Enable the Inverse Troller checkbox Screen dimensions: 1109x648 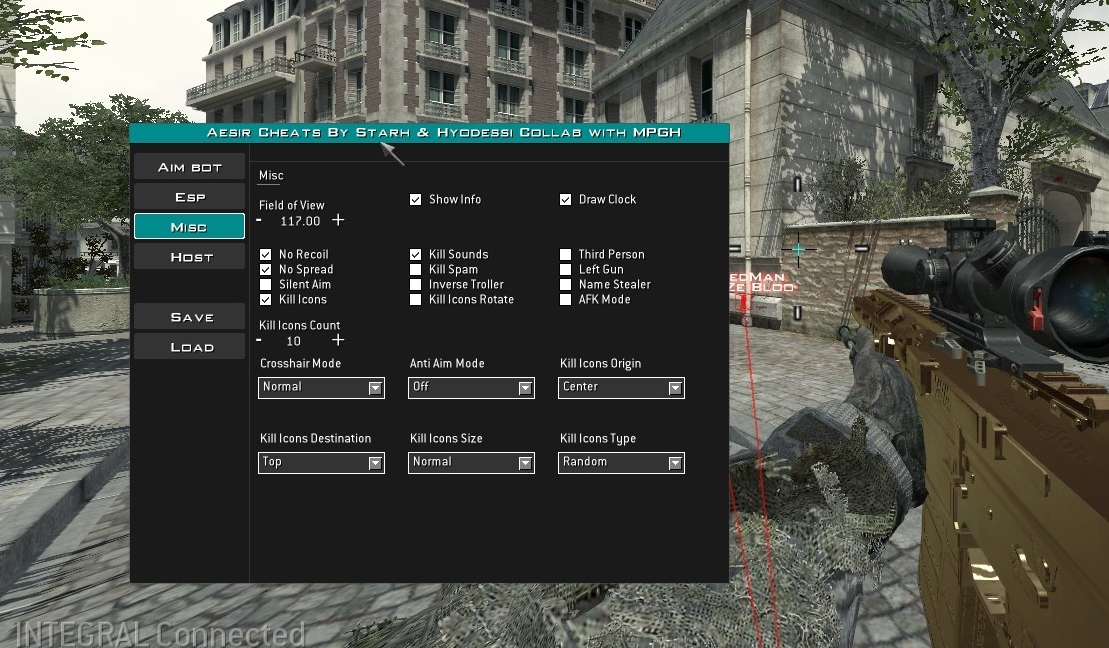416,284
